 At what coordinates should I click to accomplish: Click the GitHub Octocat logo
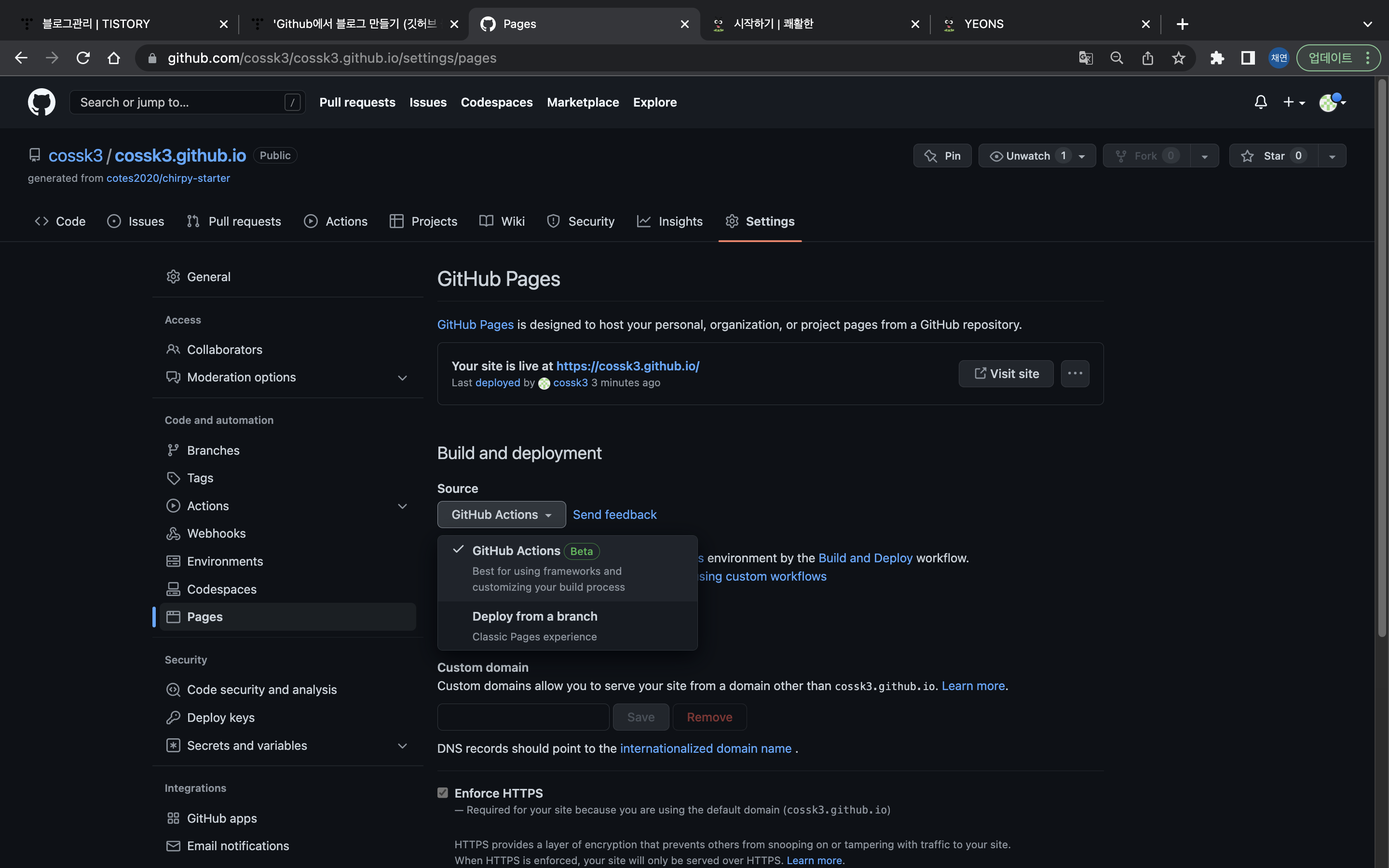41,102
